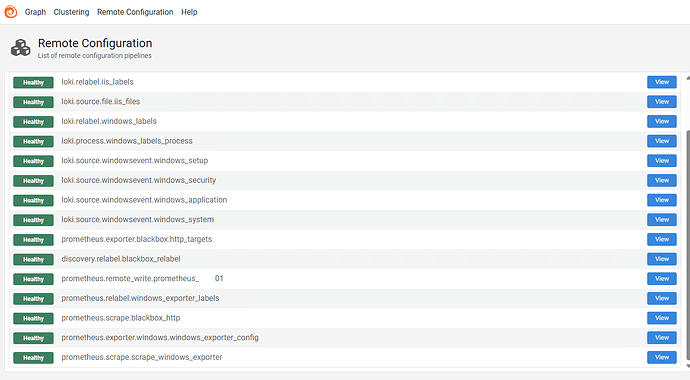The image size is (690, 380).
Task: Click the scrollbar down arrow
Action: click(688, 366)
